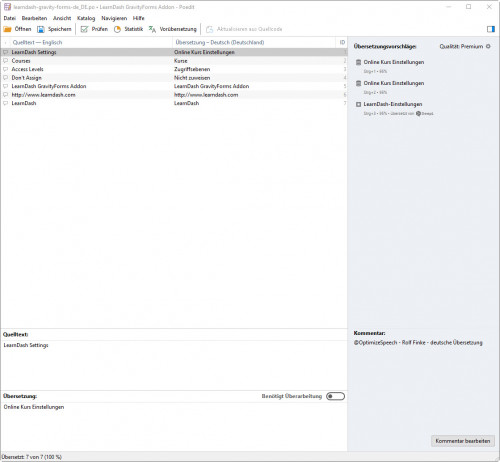Click the Vorübersetzung translate icon
This screenshot has height=462, width=500.
(152, 29)
